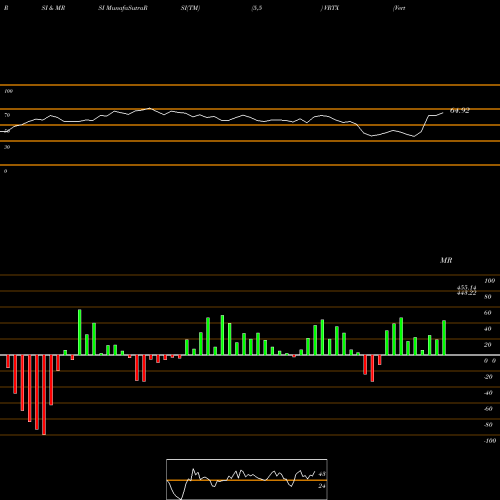The width and height of the screenshot is (500, 500).
Task: Click the MR axis label -40
Action: [488, 393]
